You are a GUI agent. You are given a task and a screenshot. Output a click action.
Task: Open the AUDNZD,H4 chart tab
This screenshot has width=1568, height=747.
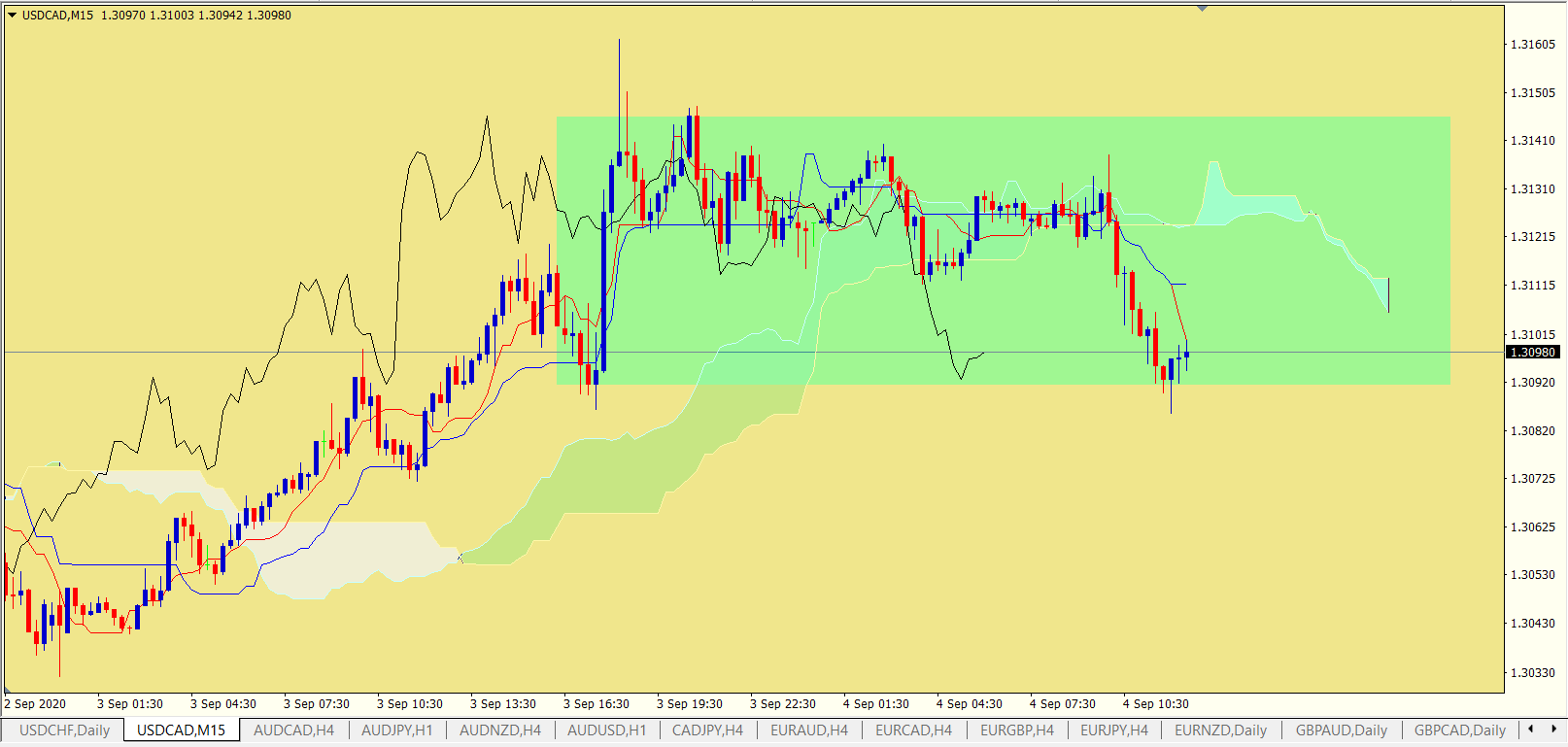click(499, 730)
